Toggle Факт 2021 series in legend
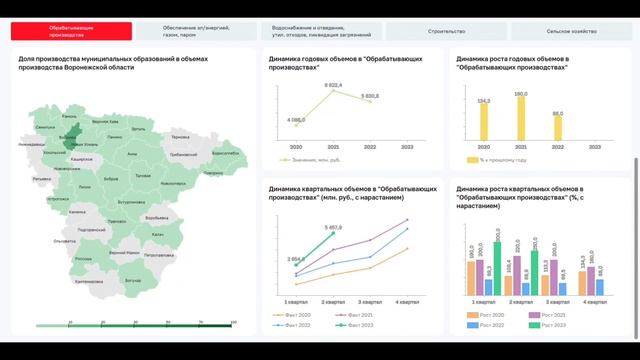The height and width of the screenshot is (360, 640). (354, 315)
